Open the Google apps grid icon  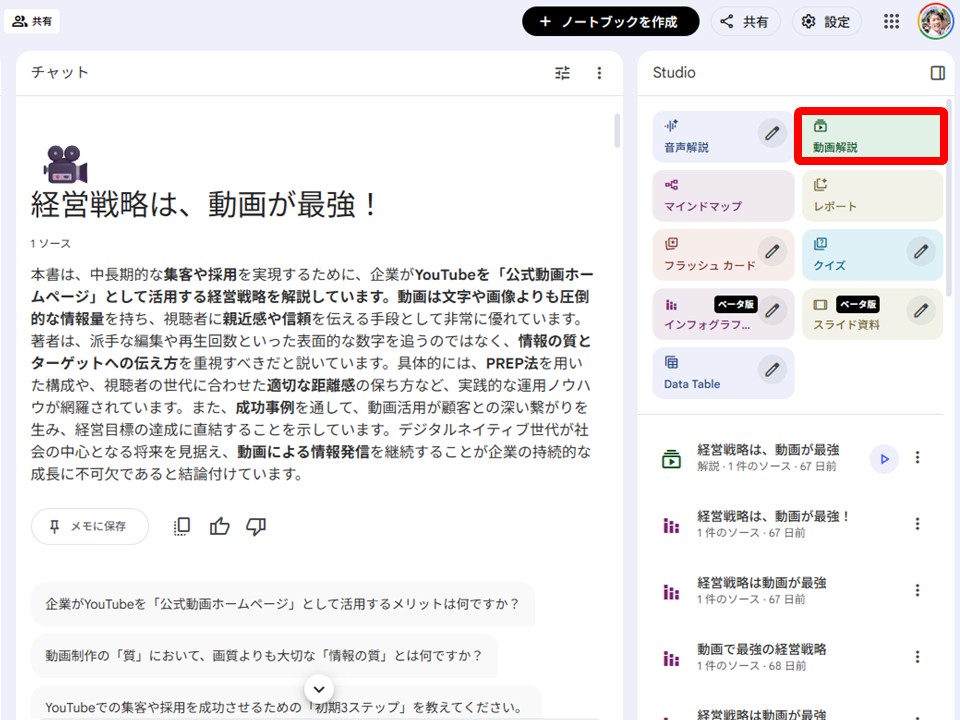tap(891, 21)
